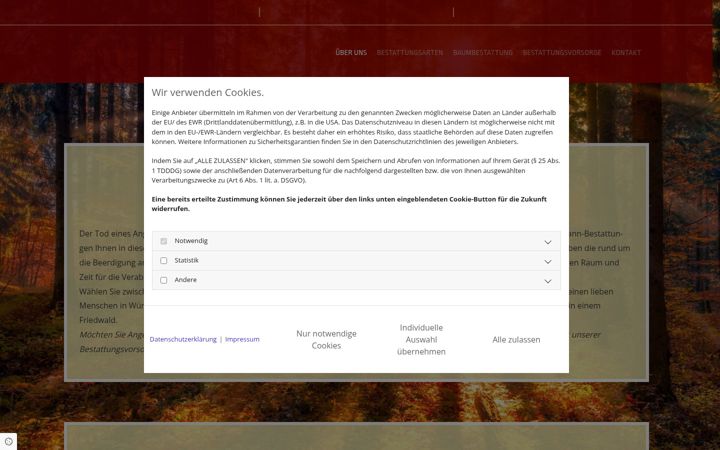
Task: Open the KONTAKT menu item
Action: pos(626,52)
